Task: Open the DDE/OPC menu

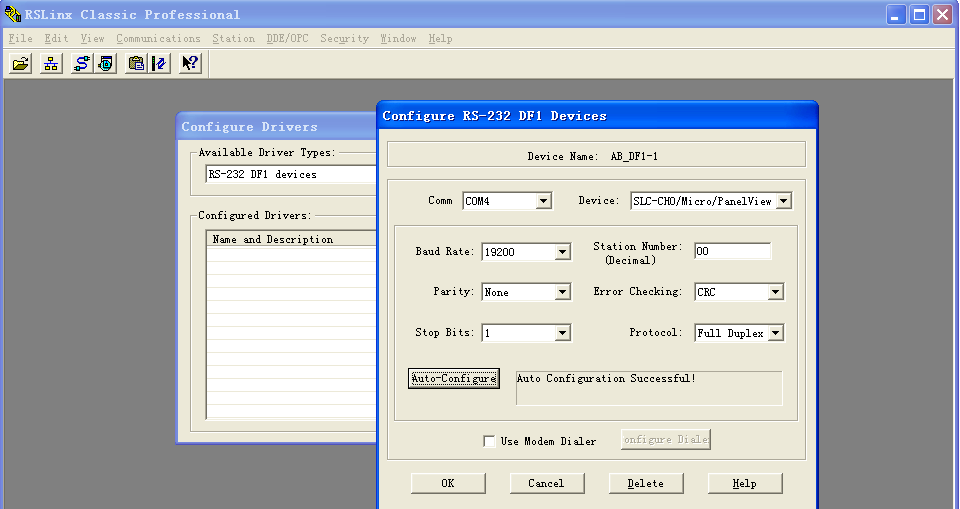Action: [x=287, y=38]
